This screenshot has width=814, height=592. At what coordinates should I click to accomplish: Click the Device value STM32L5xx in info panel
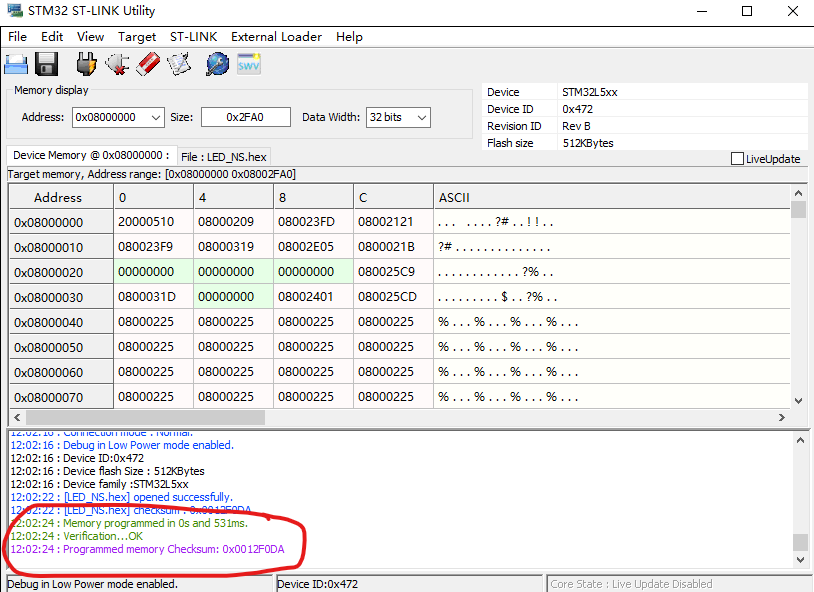click(x=590, y=92)
